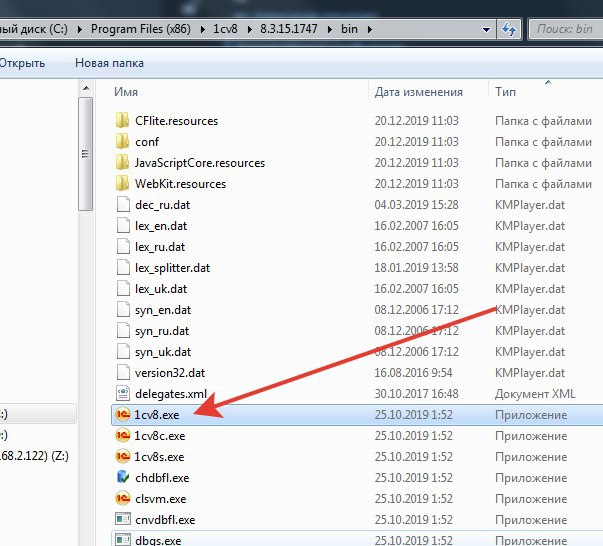Select the version32.dat file name

pyautogui.click(x=170, y=373)
